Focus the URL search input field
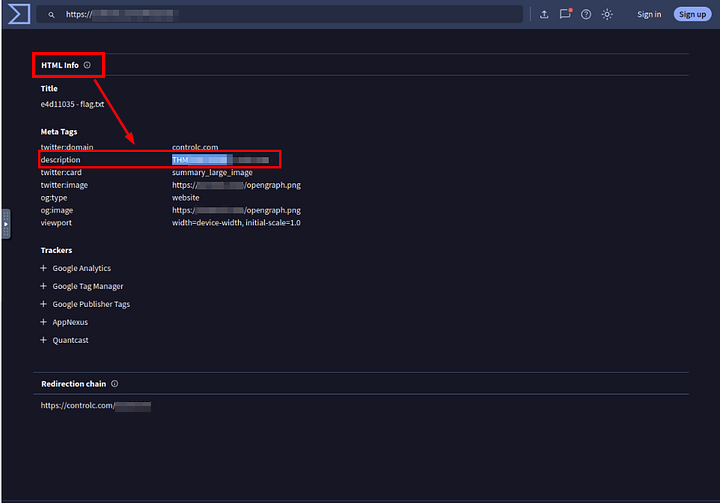The image size is (720, 503). pos(279,14)
